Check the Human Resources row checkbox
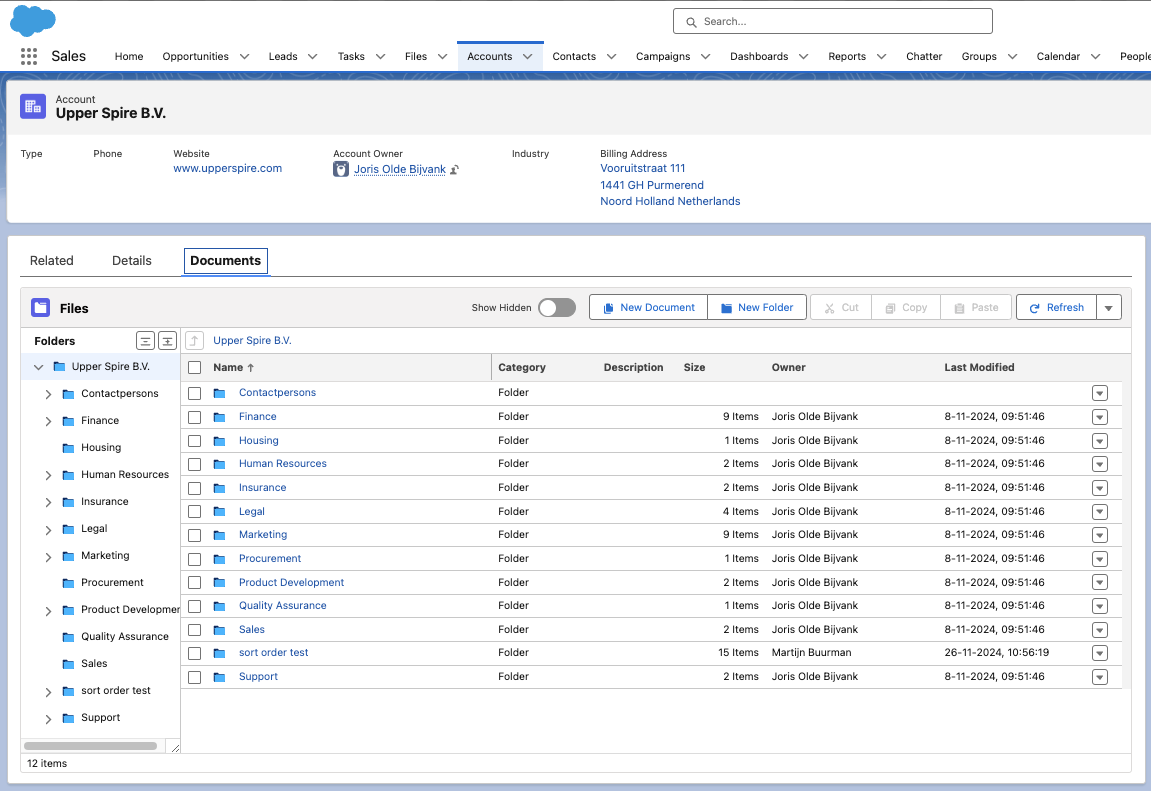 pyautogui.click(x=195, y=464)
